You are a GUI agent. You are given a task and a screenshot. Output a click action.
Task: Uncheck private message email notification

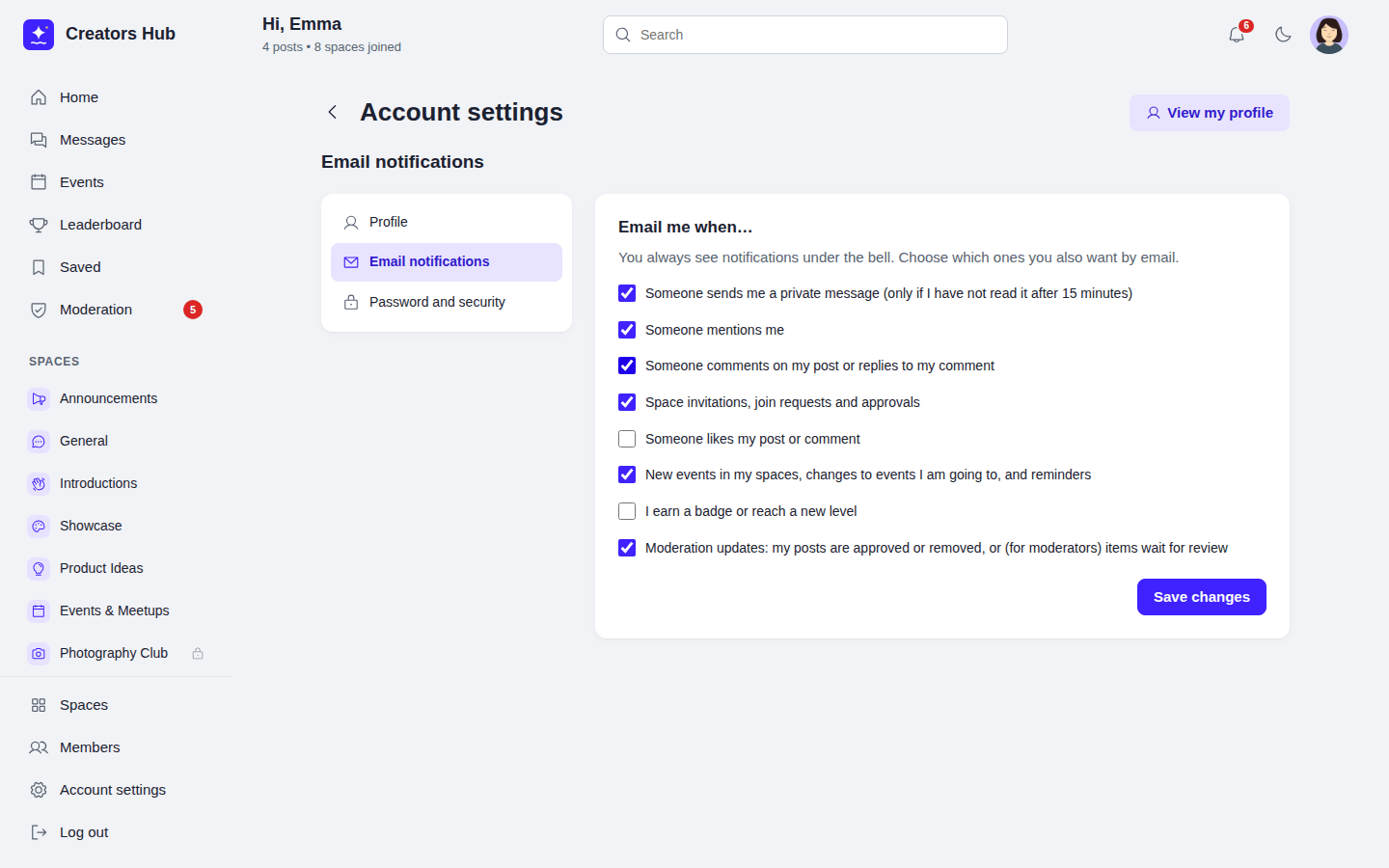tap(627, 293)
